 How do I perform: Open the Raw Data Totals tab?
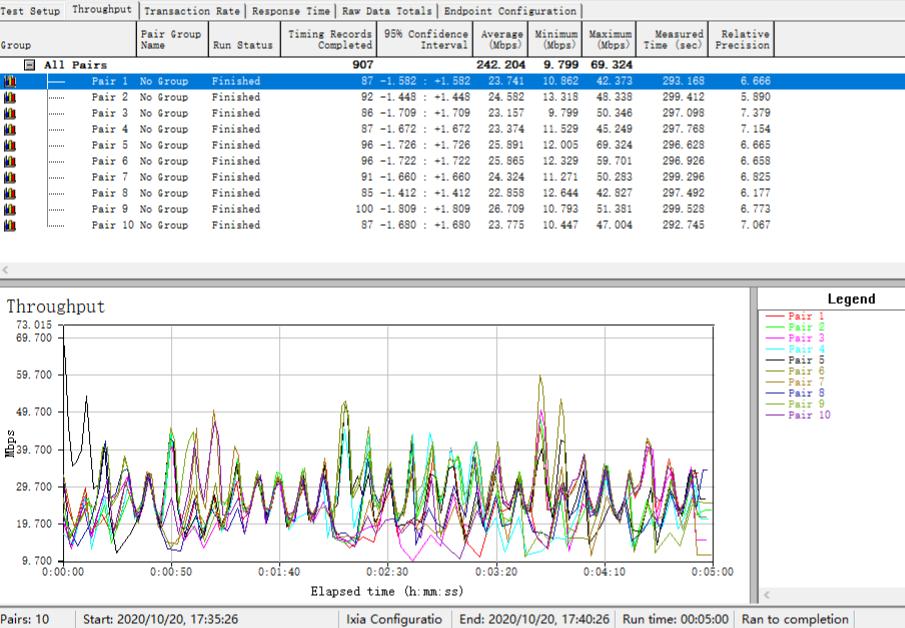coord(386,11)
